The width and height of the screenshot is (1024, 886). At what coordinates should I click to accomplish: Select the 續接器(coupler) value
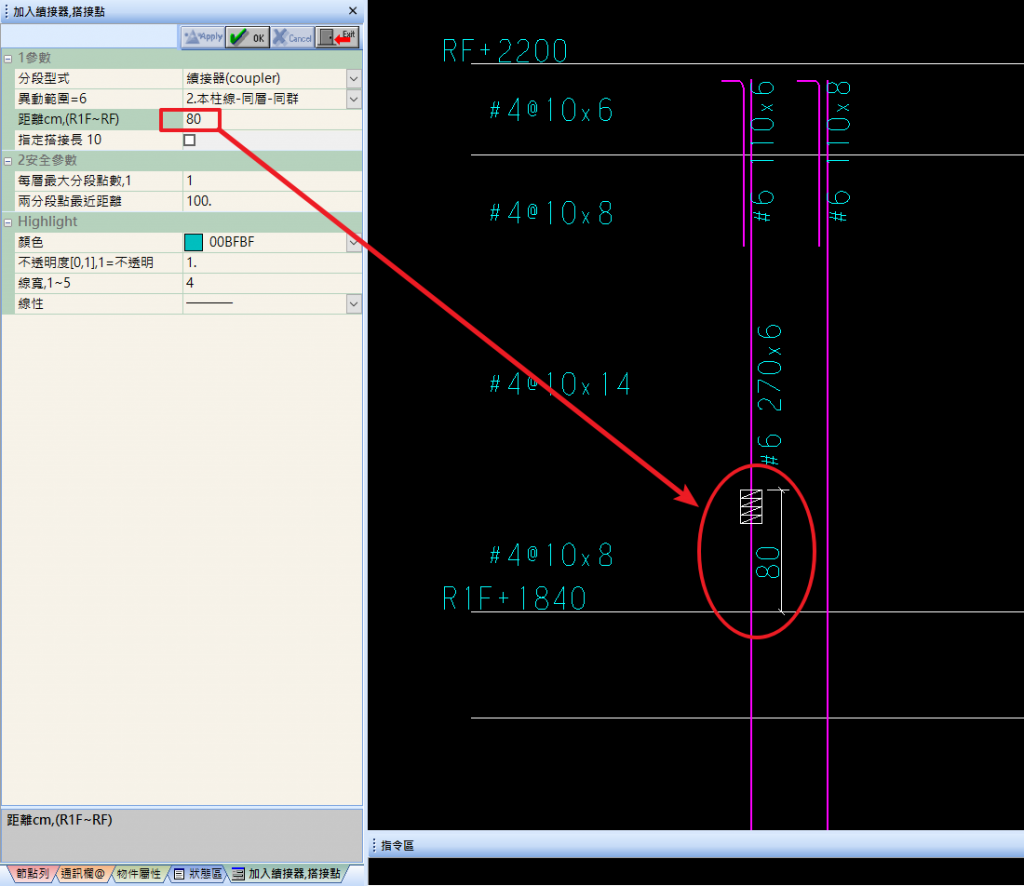[x=233, y=78]
